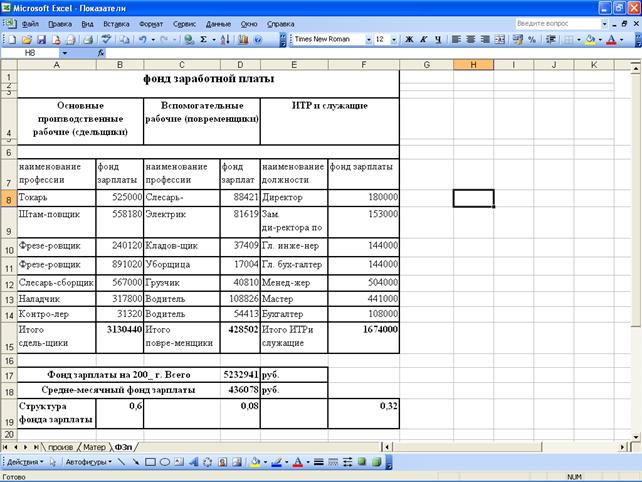Click the fx insert function button
Screen dimensions: 642x482
(x=101, y=53)
